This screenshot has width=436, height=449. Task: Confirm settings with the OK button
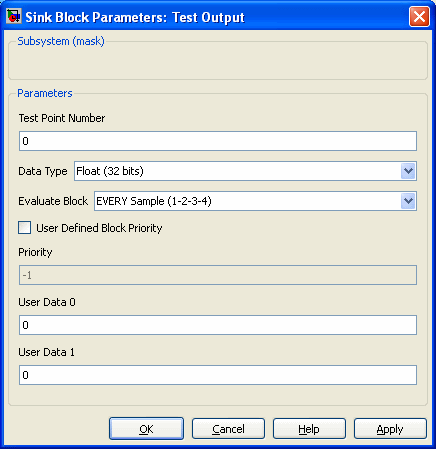click(146, 429)
